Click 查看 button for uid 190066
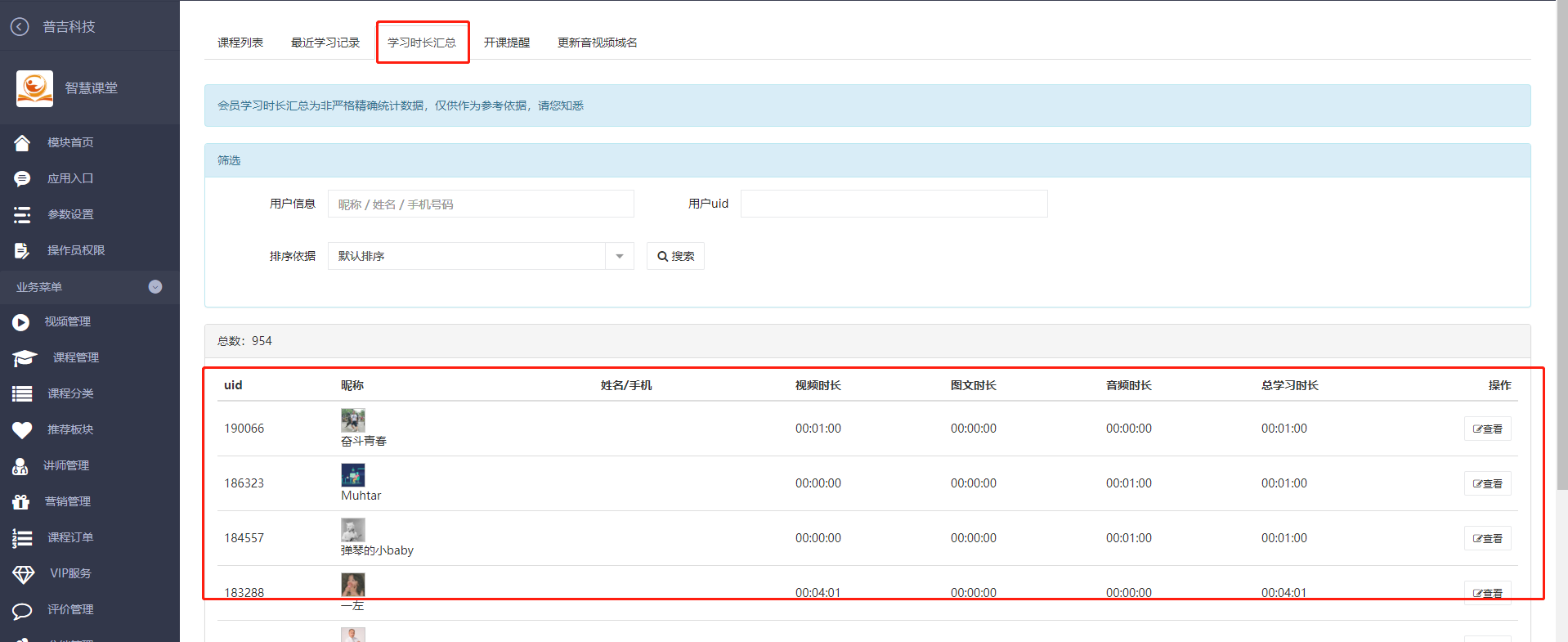Screen dimensions: 1568x642 click(1487, 429)
